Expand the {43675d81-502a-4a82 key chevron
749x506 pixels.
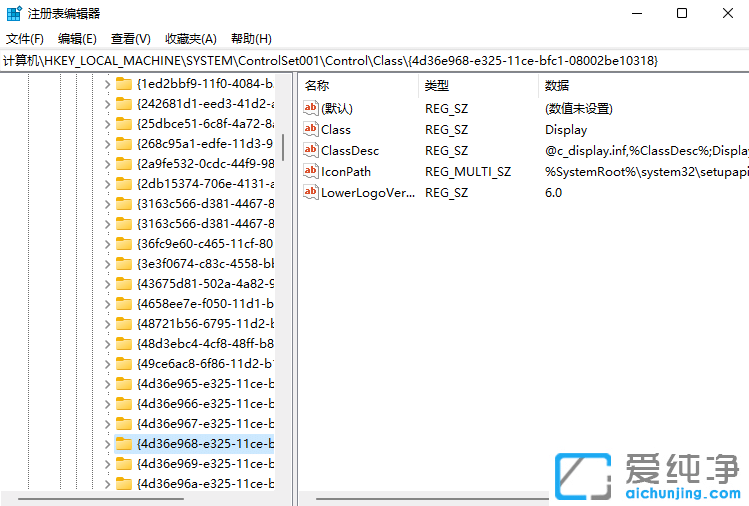107,284
